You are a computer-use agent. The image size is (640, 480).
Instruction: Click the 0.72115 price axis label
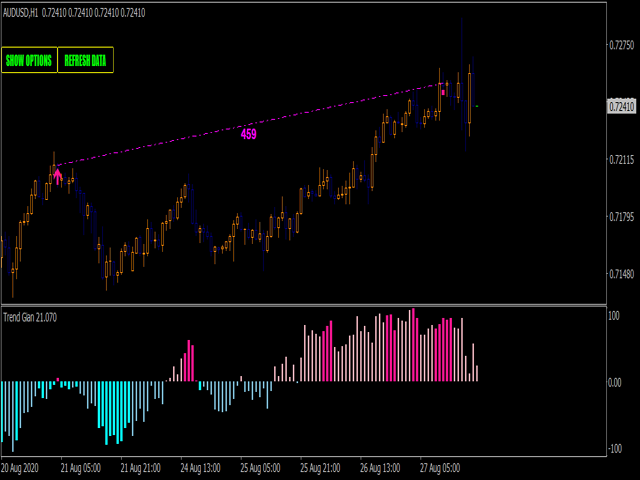(622, 160)
